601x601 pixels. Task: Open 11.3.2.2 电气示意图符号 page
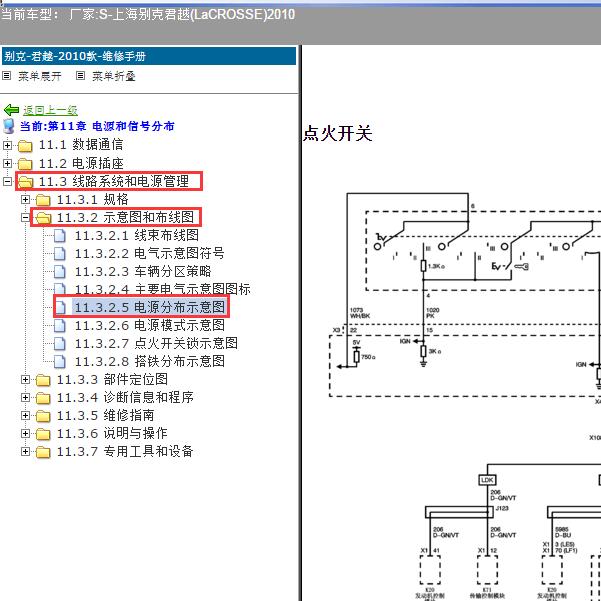(149, 253)
